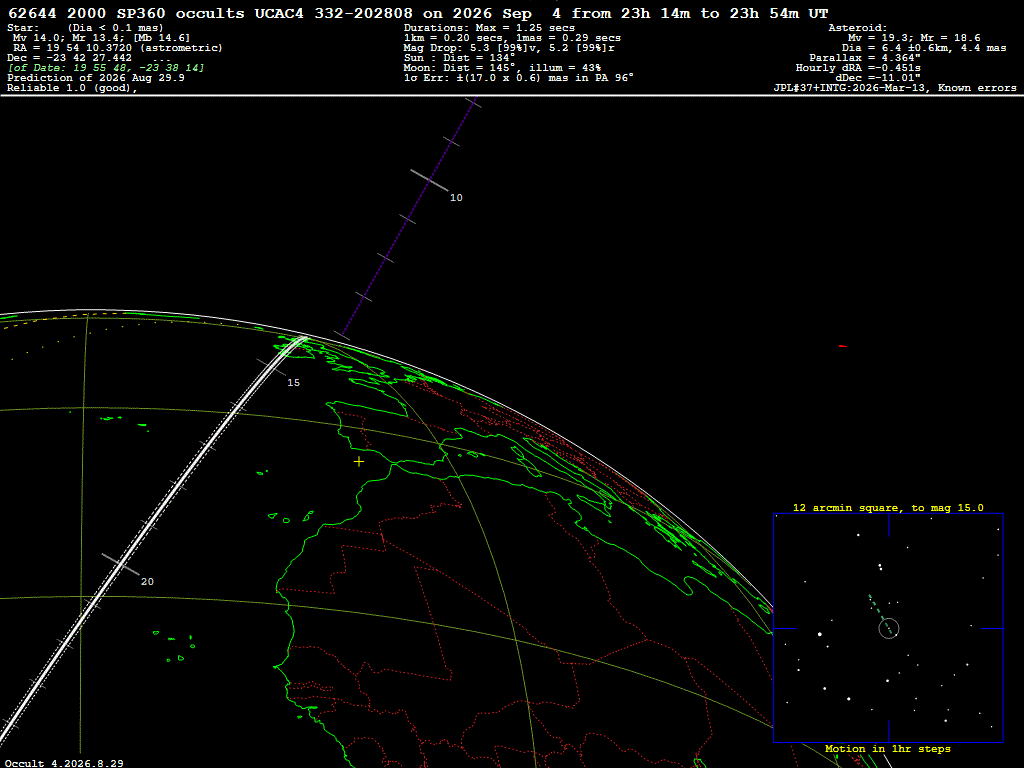Click the '12 arcmin square, to mag 15.0' caption

[888, 507]
